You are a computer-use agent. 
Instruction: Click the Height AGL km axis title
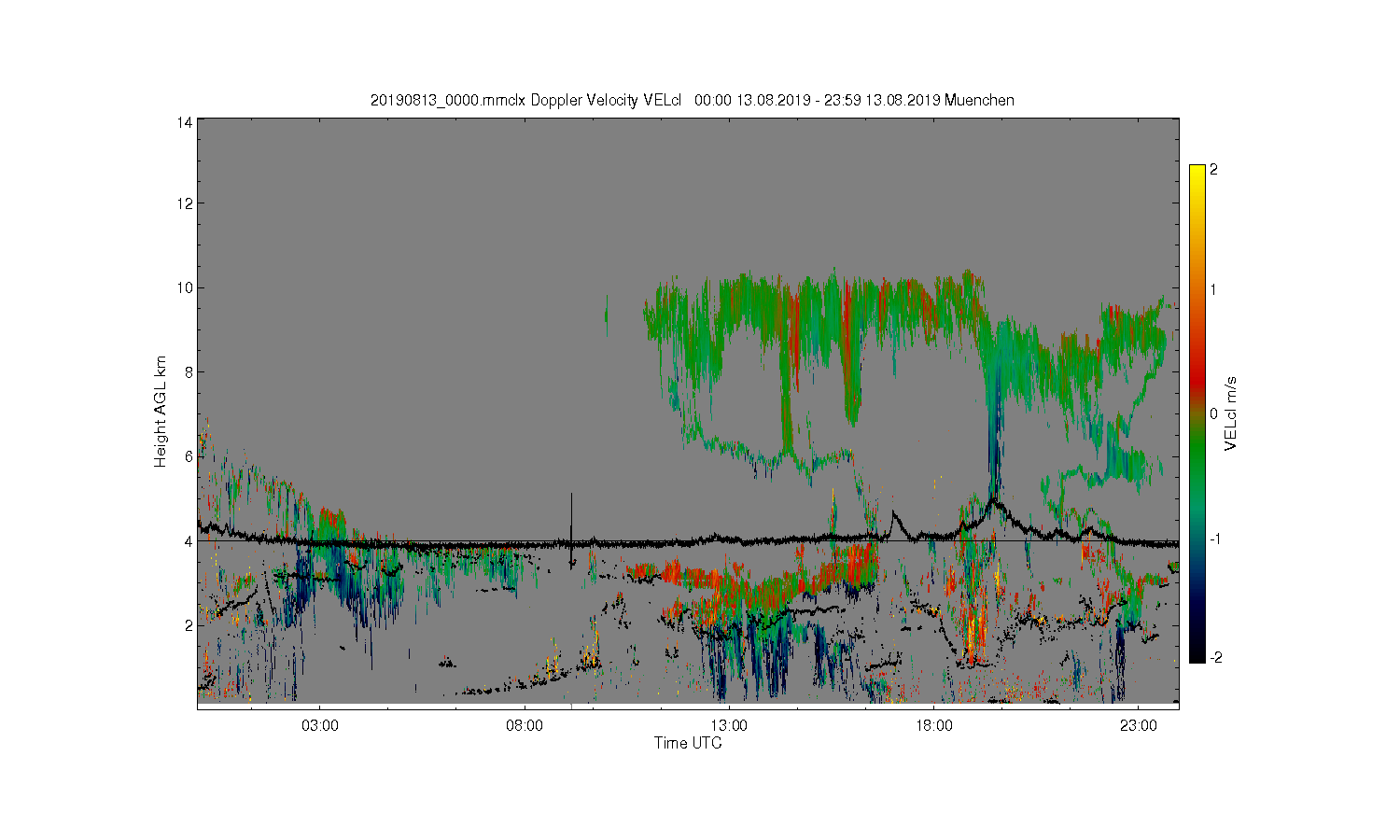click(161, 412)
